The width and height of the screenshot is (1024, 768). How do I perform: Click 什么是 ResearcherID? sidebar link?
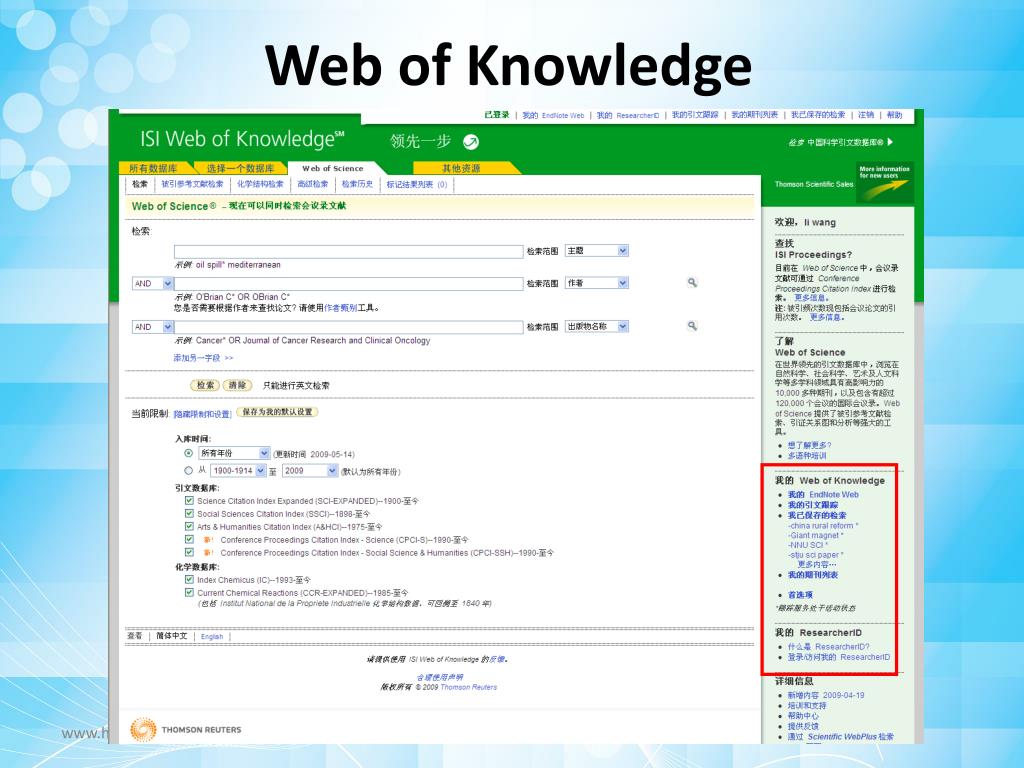(829, 647)
